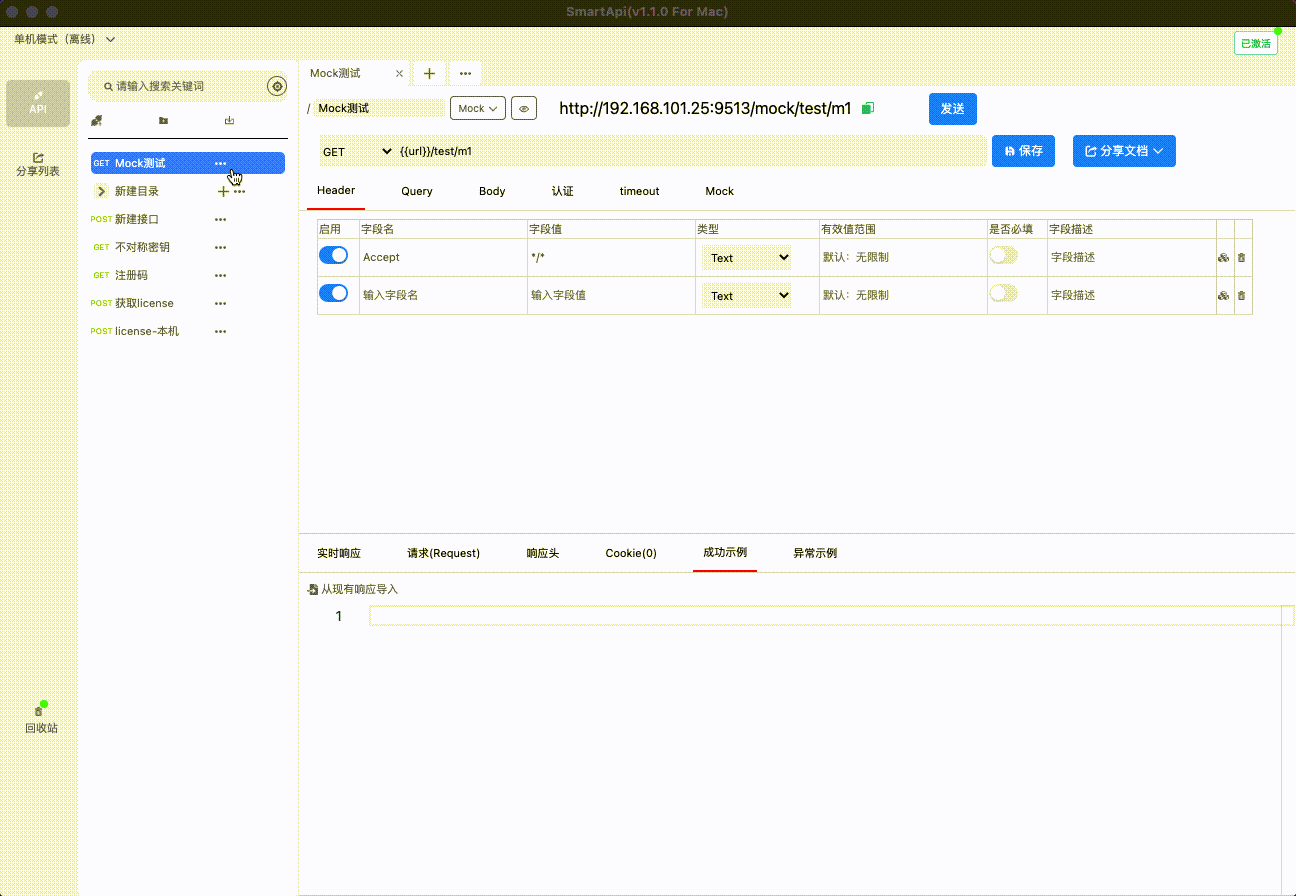Open the folder icon in the sidebar toolbar

click(x=163, y=120)
